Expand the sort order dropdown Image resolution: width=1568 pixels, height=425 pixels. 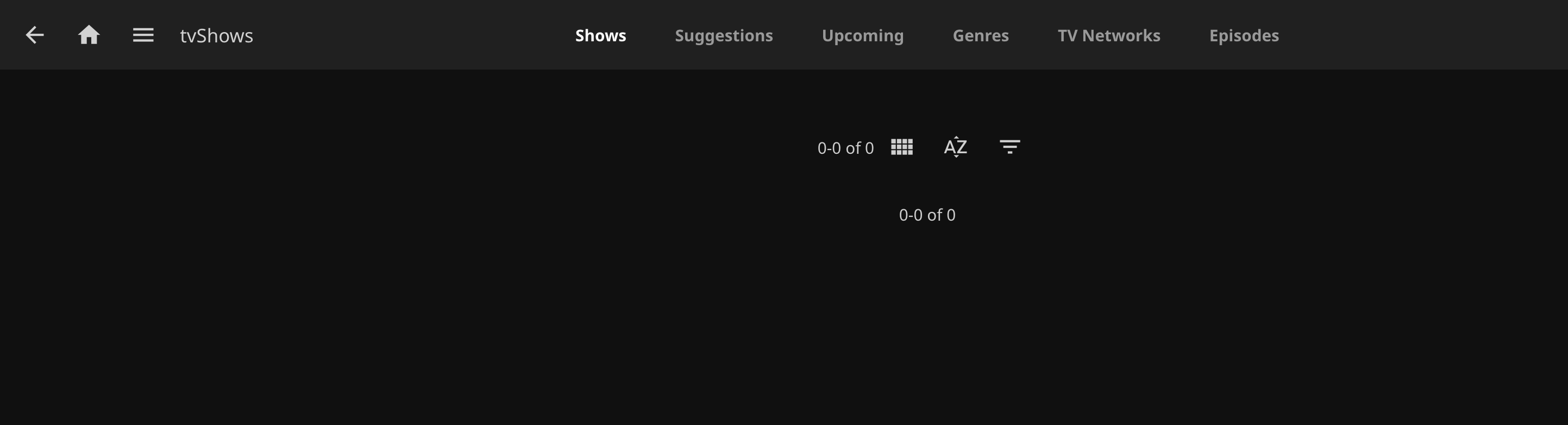click(x=956, y=147)
